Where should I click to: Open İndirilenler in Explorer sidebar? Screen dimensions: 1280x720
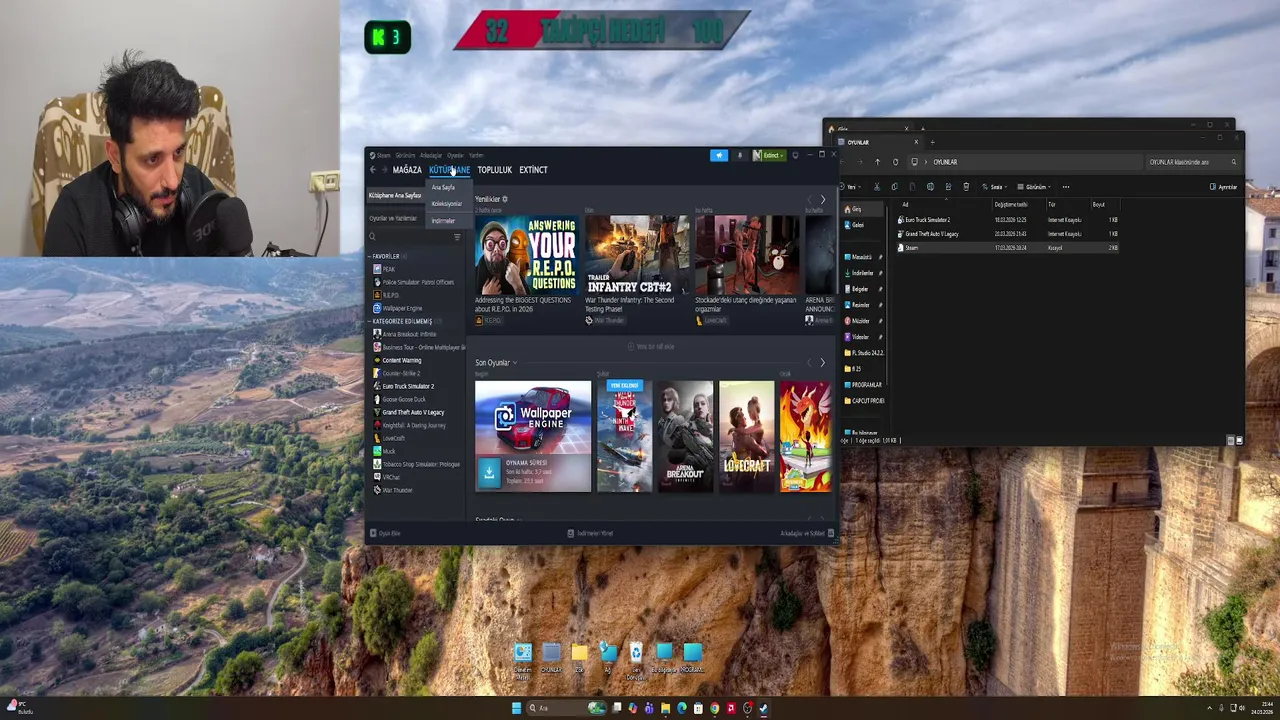tap(863, 273)
